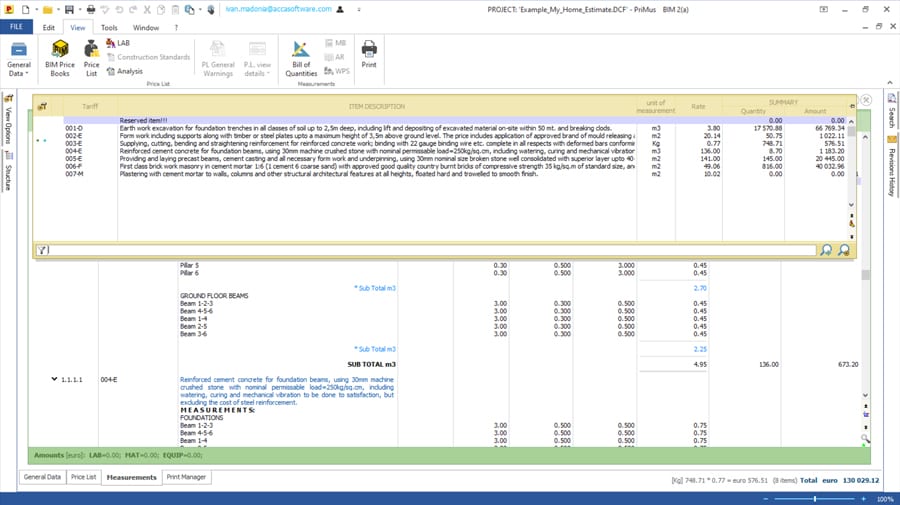Open a file using the folder icon
Viewport: 900px width, 505px height.
48,9
